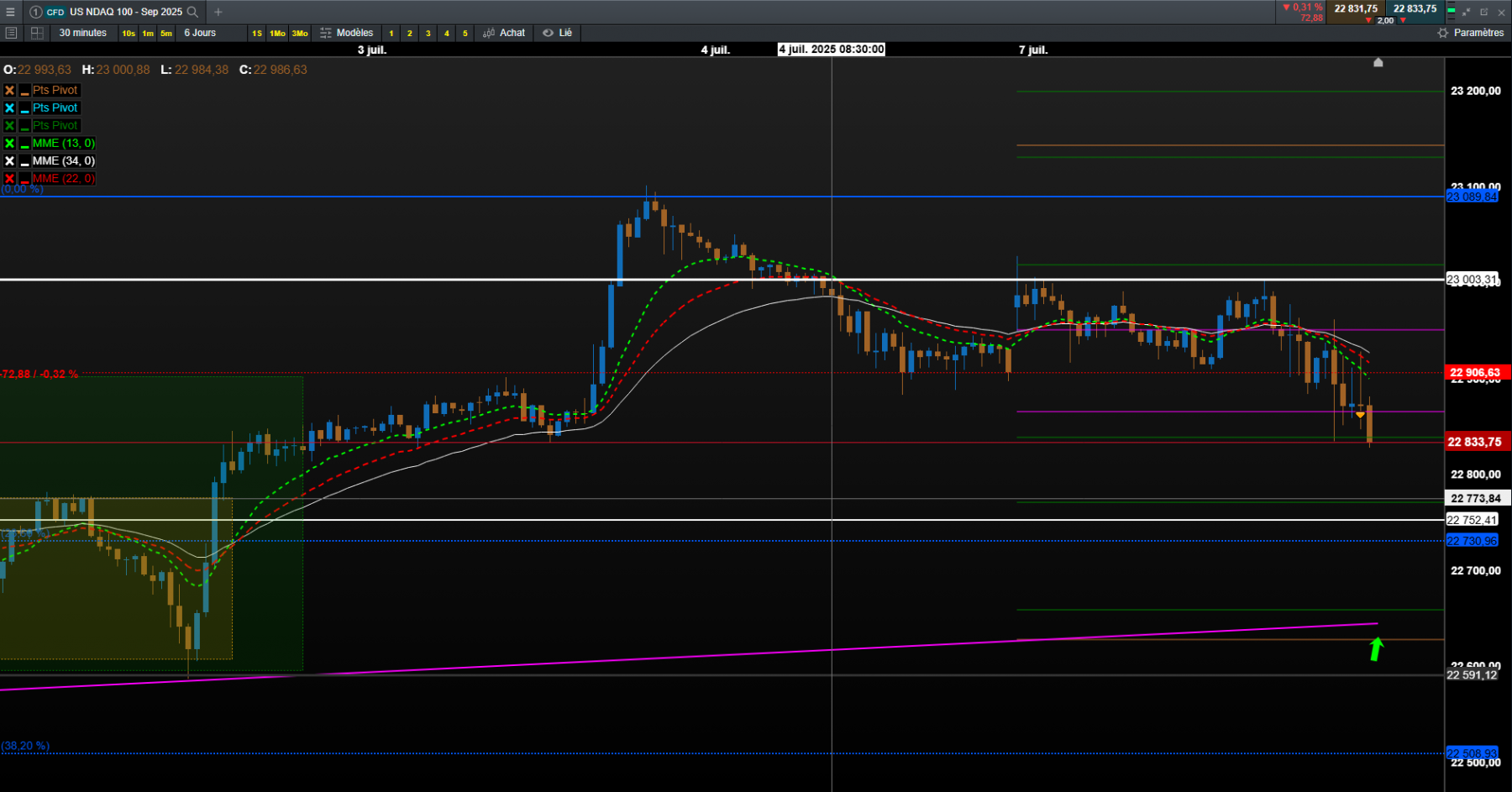Click the sell price 22 831,75 button
Image resolution: width=1512 pixels, height=792 pixels.
point(1356,9)
